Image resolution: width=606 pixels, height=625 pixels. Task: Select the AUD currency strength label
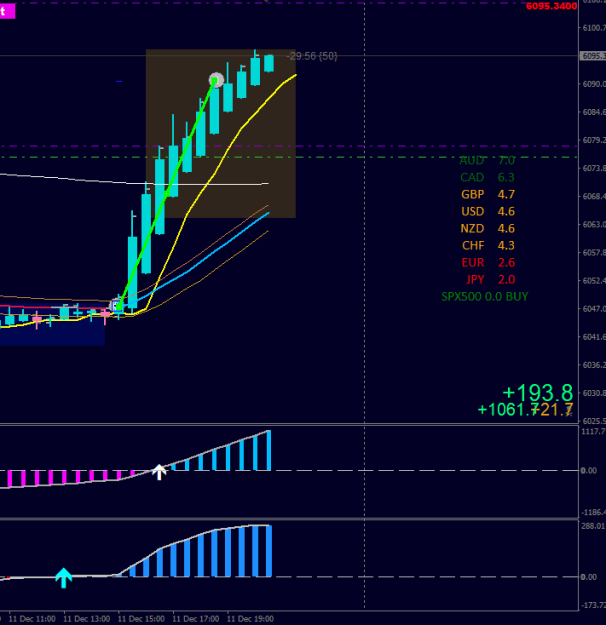(x=472, y=160)
